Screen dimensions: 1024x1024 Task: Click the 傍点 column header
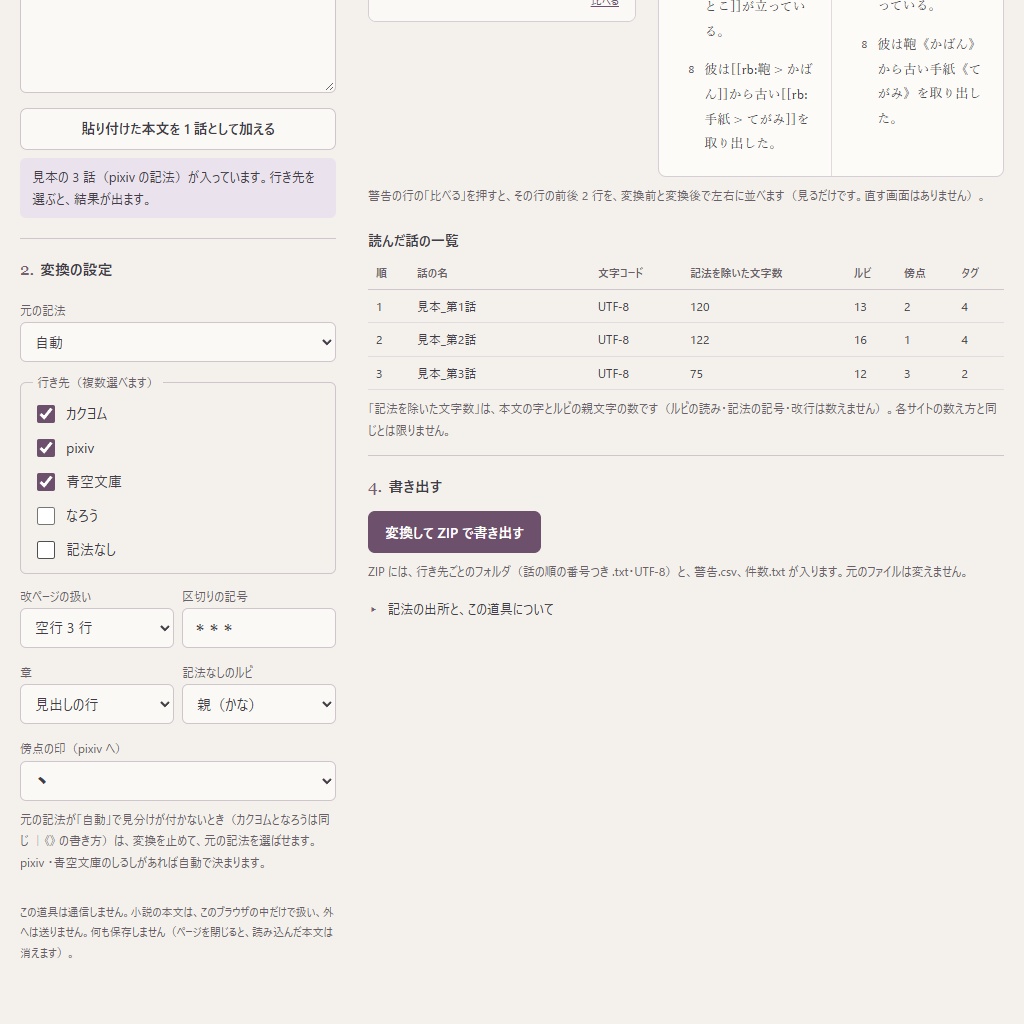(x=914, y=273)
